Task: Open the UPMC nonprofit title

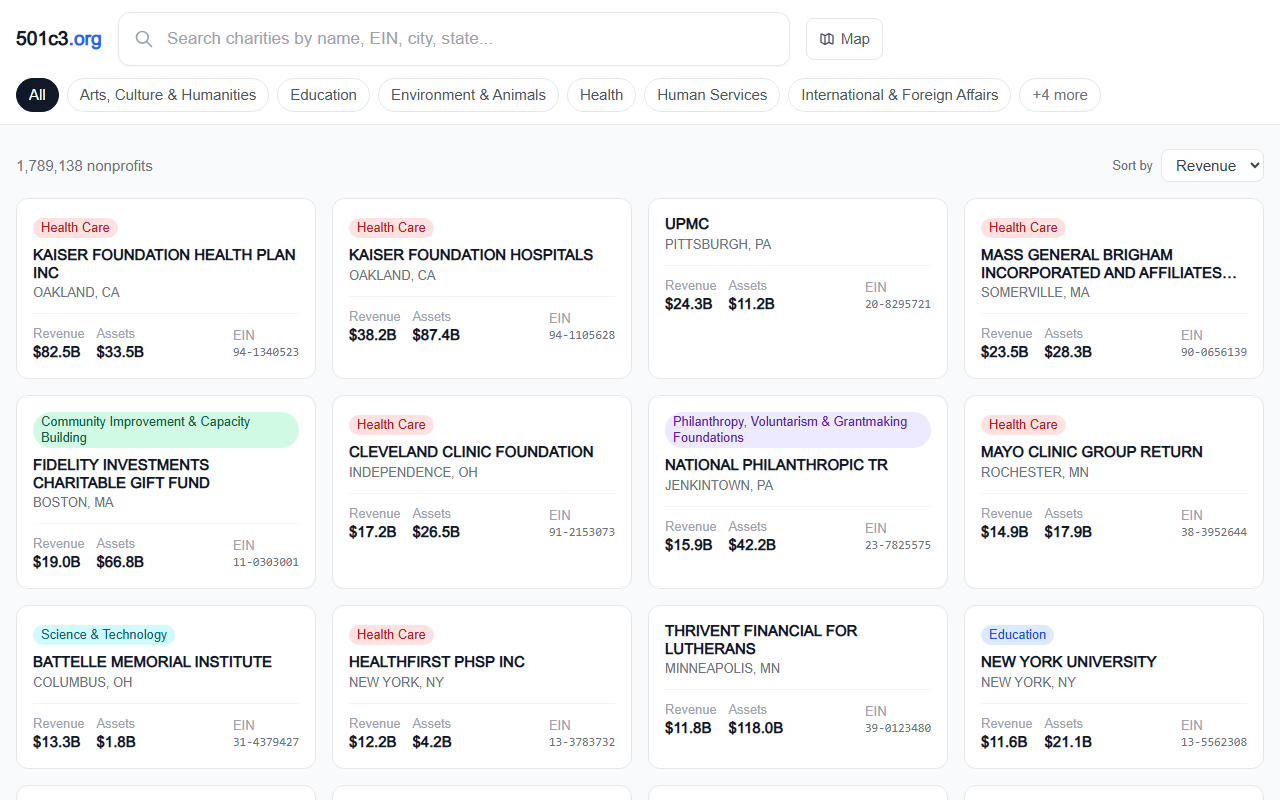Action: pyautogui.click(x=687, y=224)
